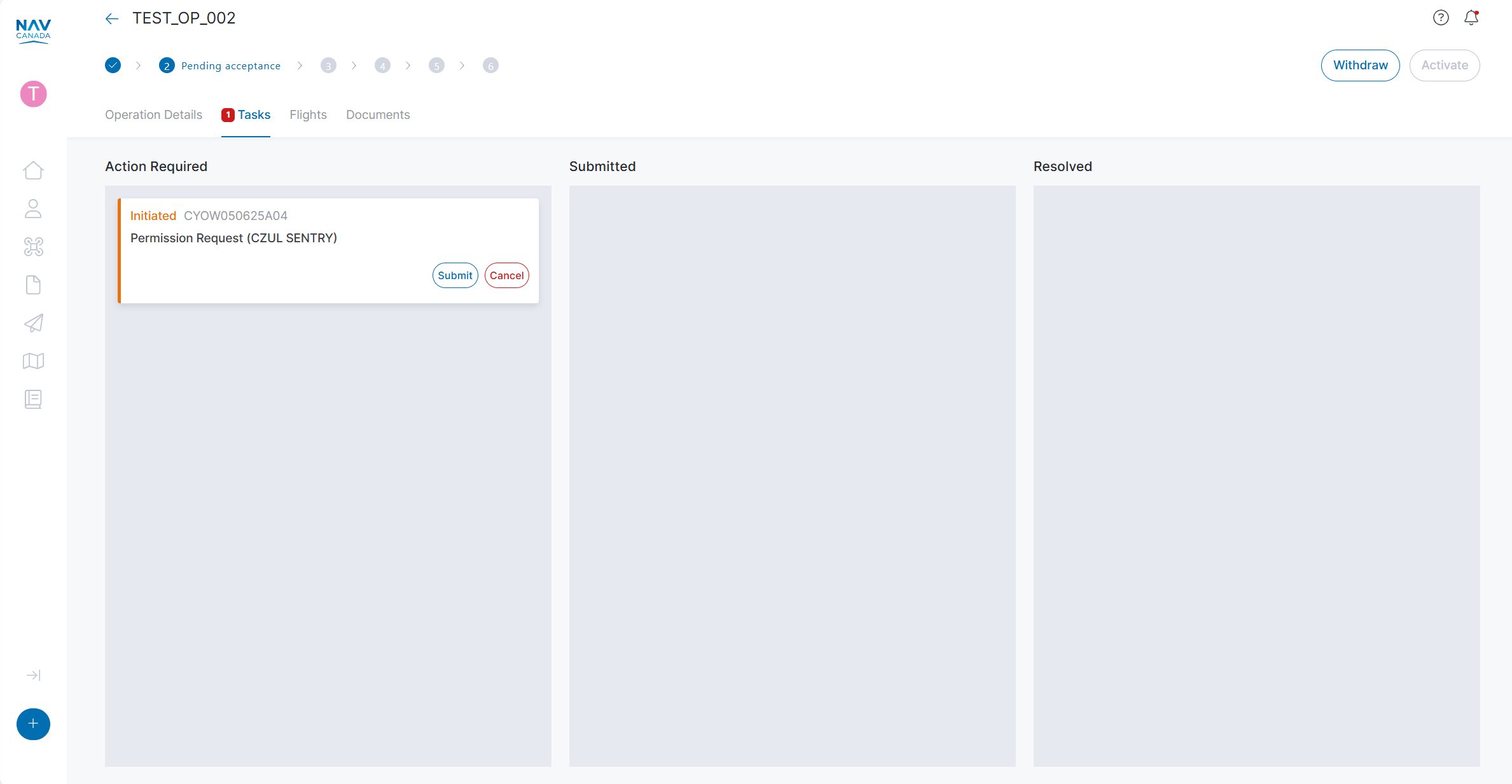
Task: Cancel the Permission Request task
Action: 506,275
